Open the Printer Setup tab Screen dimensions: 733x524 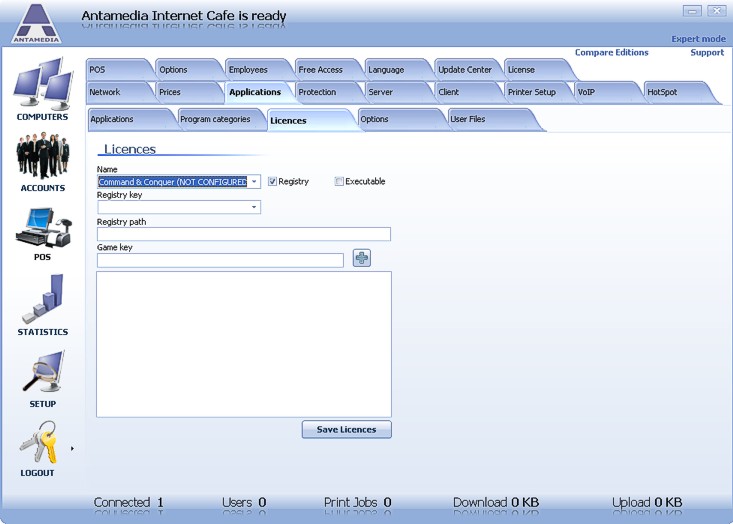coord(531,92)
